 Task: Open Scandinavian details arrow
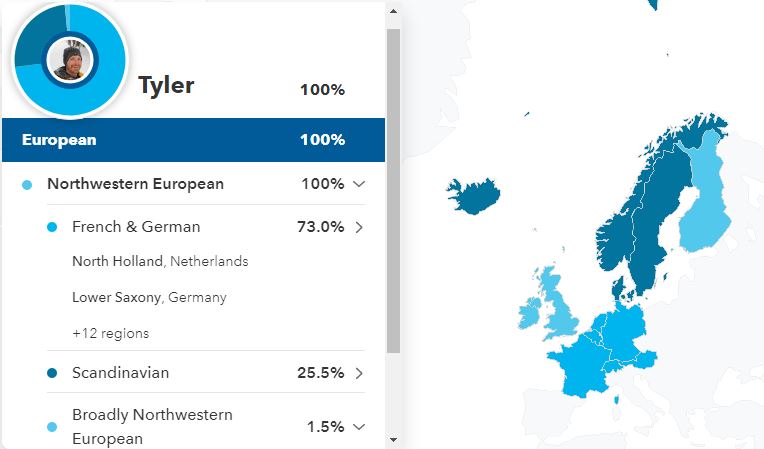(x=359, y=373)
